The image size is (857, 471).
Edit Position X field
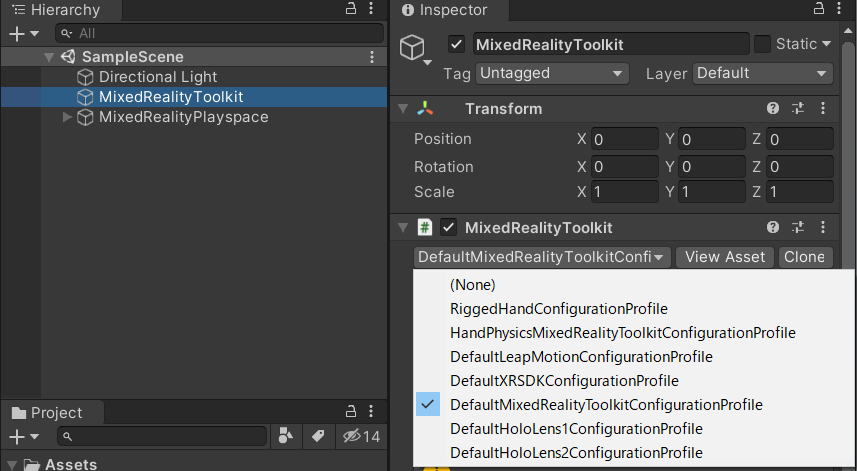pos(625,139)
